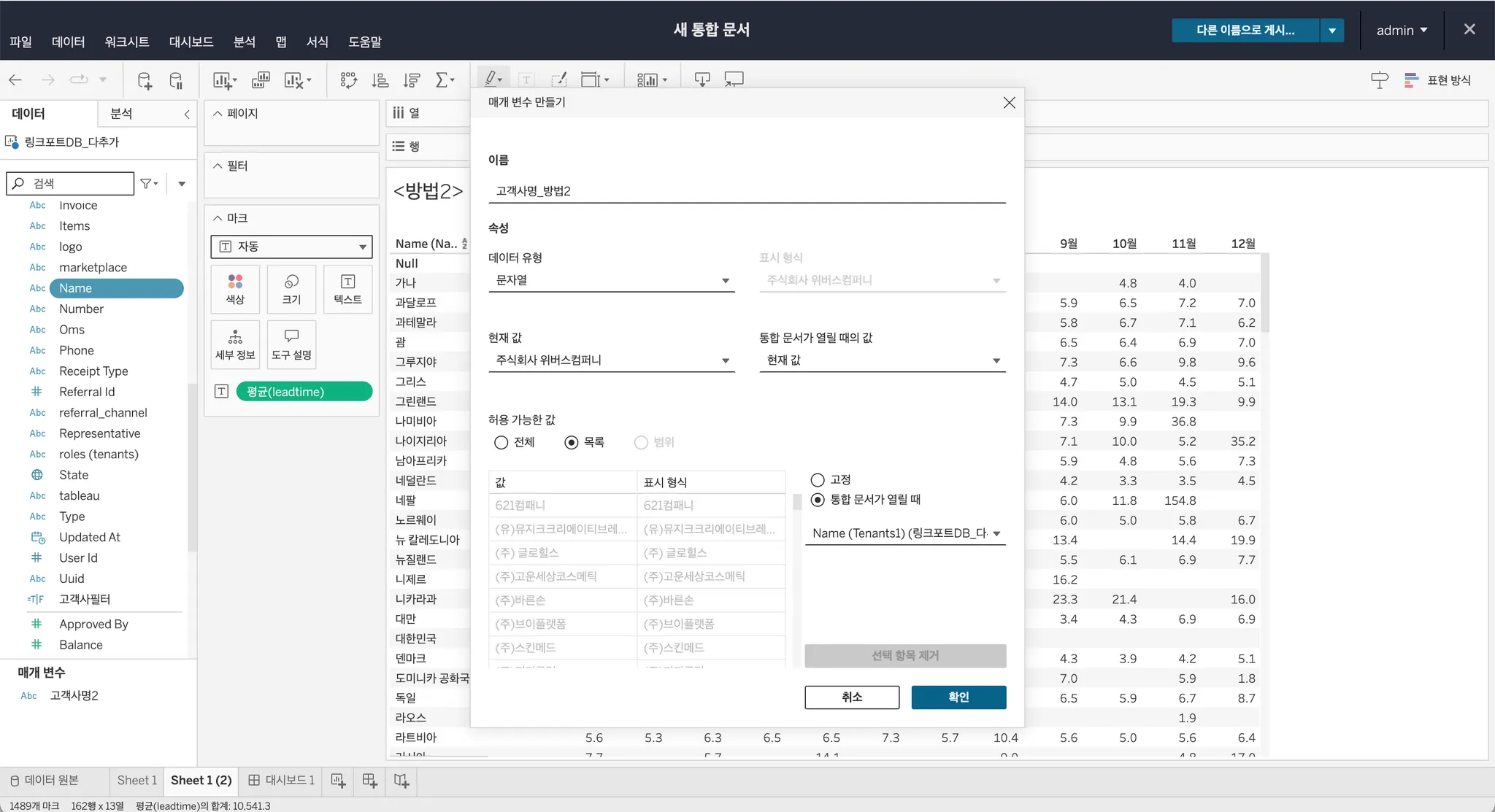This screenshot has height=812, width=1495.
Task: Open the 데이터 유형 dropdown
Action: pyautogui.click(x=611, y=280)
